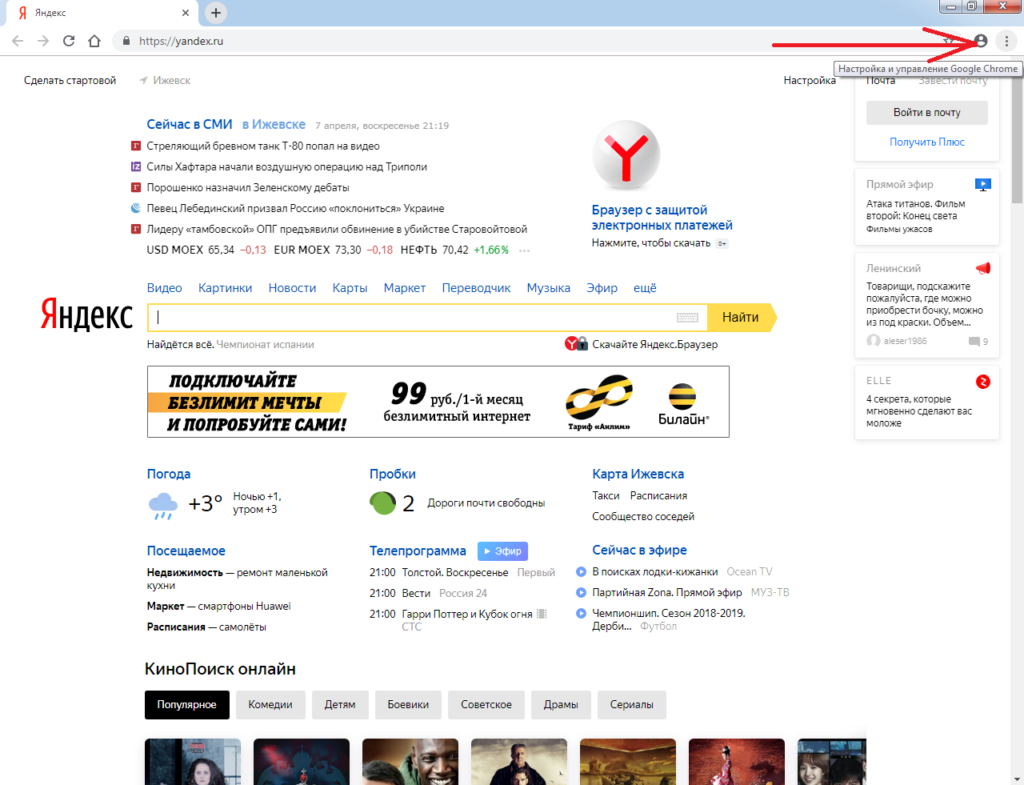1024x785 pixels.
Task: Click the Завести почту link
Action: pos(953,81)
